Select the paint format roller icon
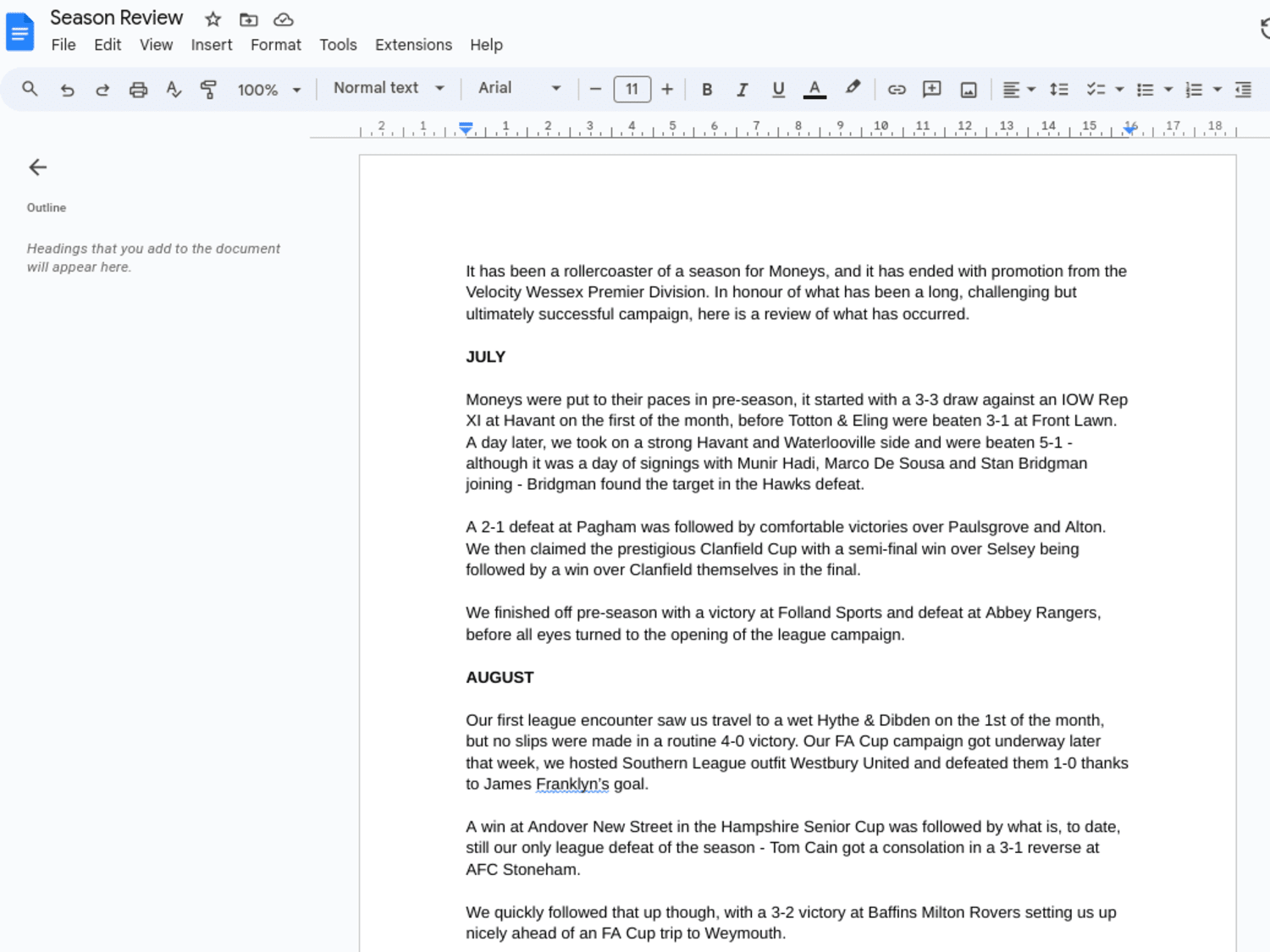Screen dimensions: 1270x952 click(x=208, y=89)
